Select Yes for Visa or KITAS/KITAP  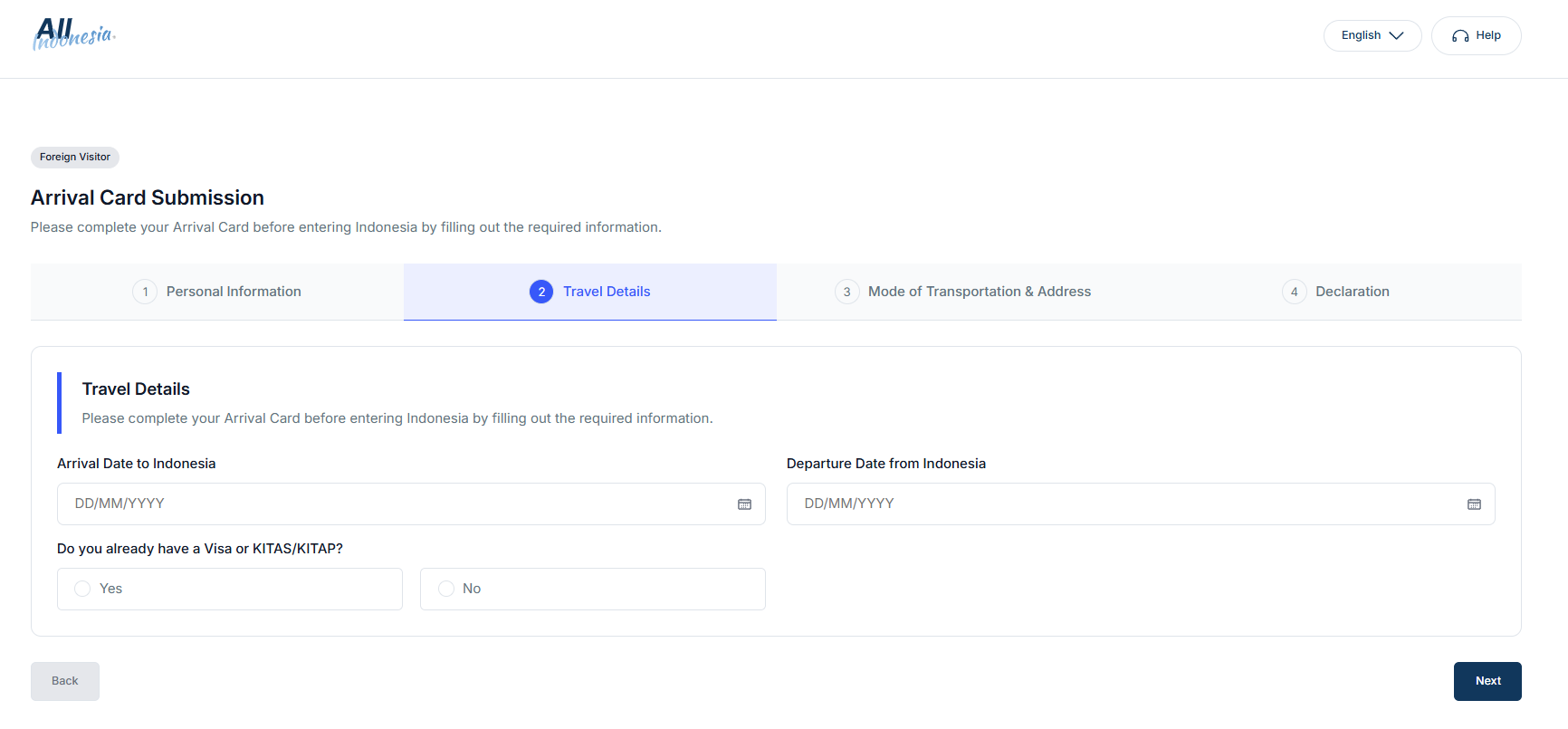[230, 589]
